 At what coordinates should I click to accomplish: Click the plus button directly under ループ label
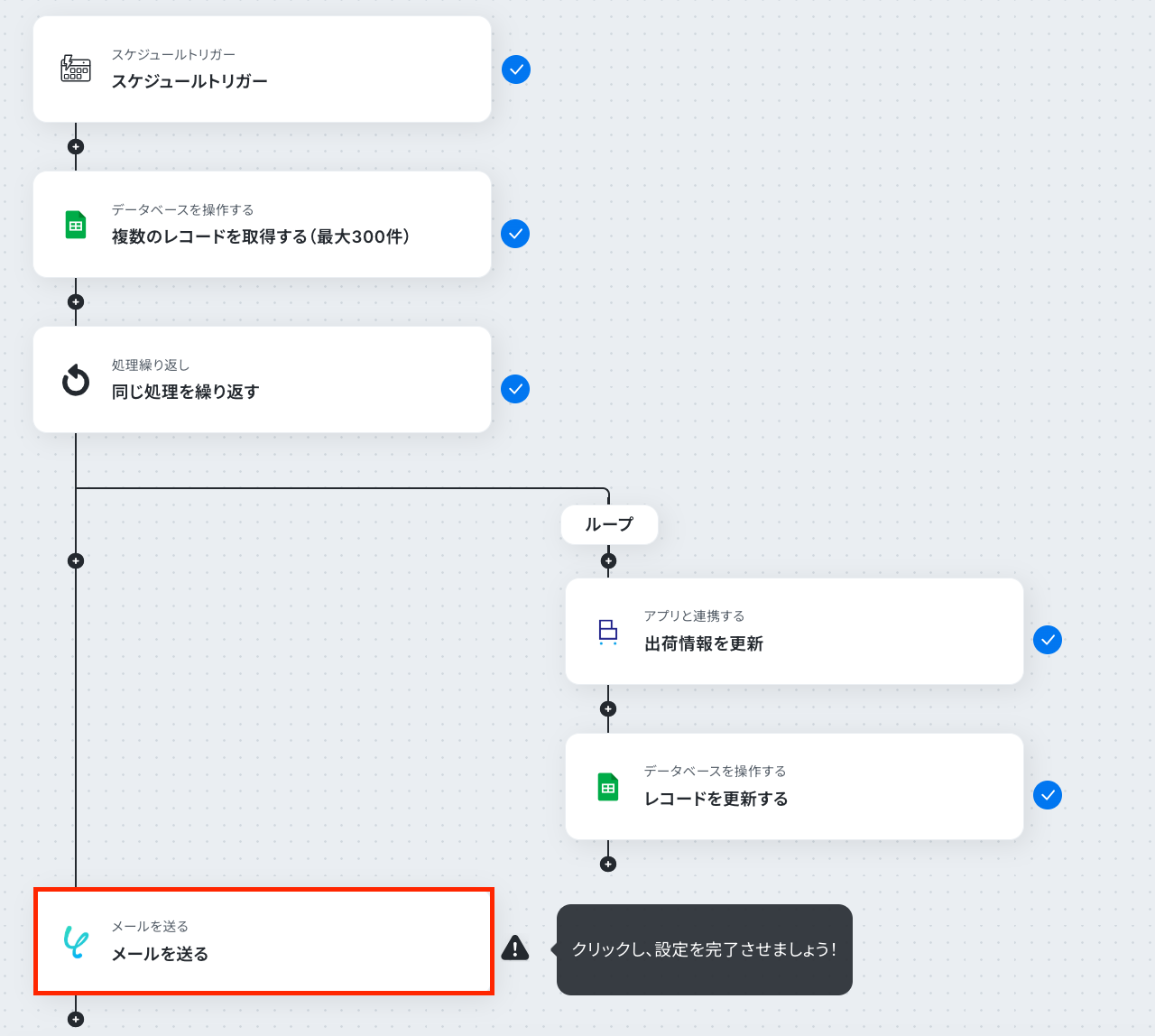point(608,560)
